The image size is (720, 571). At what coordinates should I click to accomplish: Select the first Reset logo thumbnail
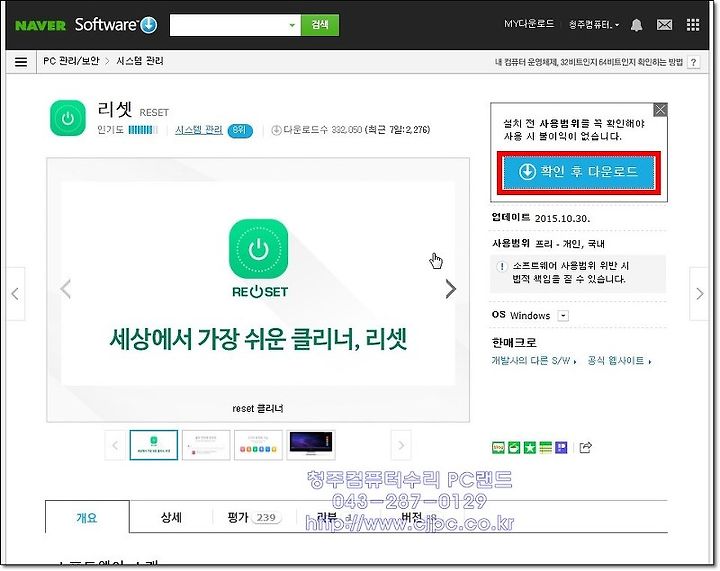coord(154,445)
